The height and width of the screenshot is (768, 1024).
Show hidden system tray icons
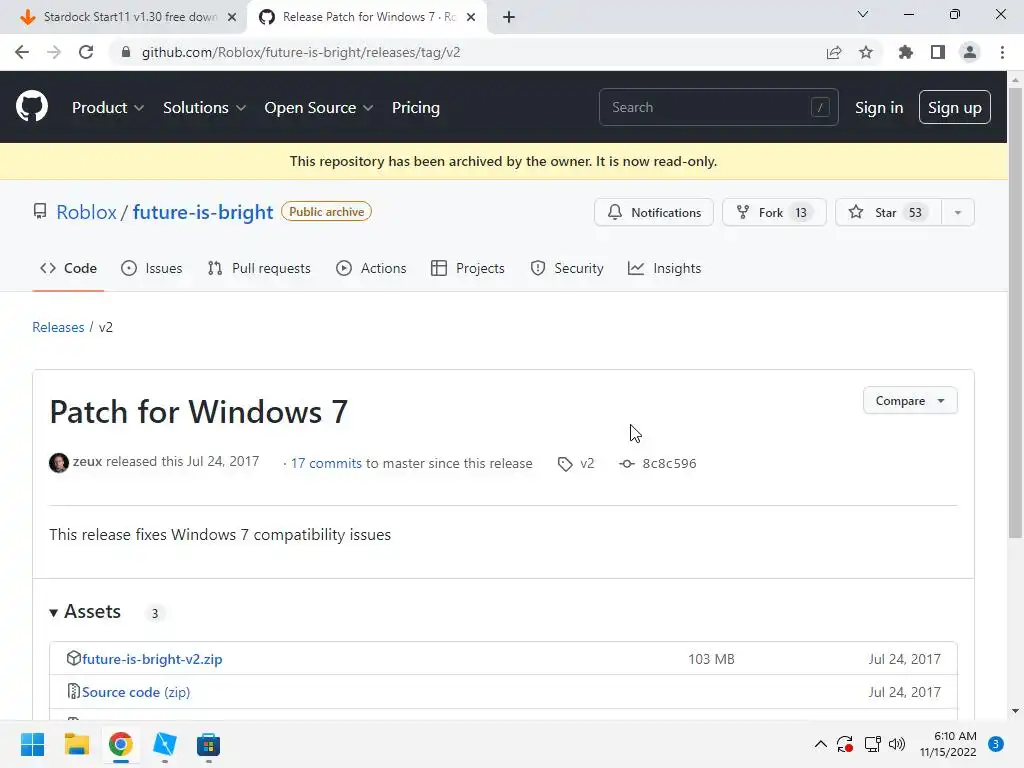click(821, 744)
